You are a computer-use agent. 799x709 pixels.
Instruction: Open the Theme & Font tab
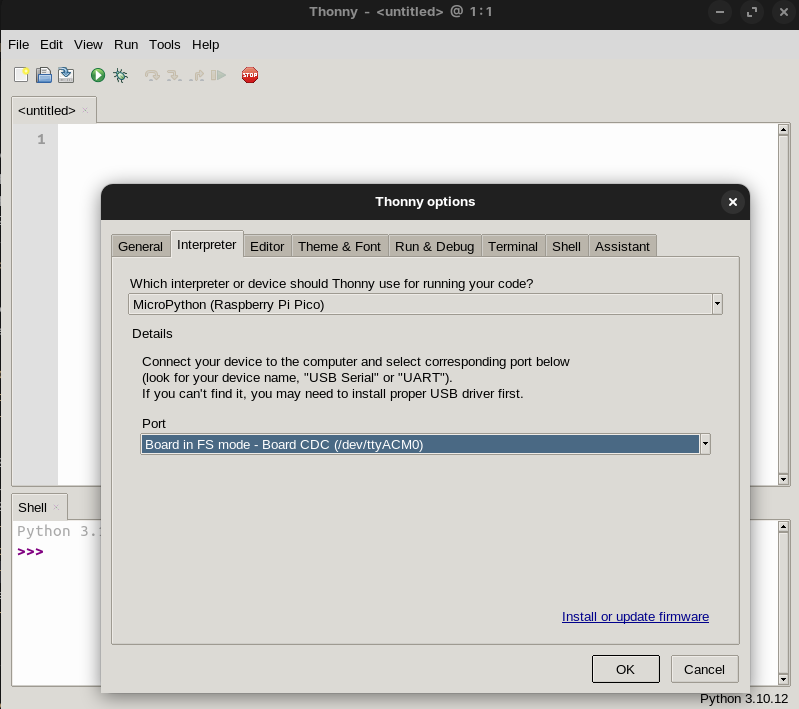339,246
